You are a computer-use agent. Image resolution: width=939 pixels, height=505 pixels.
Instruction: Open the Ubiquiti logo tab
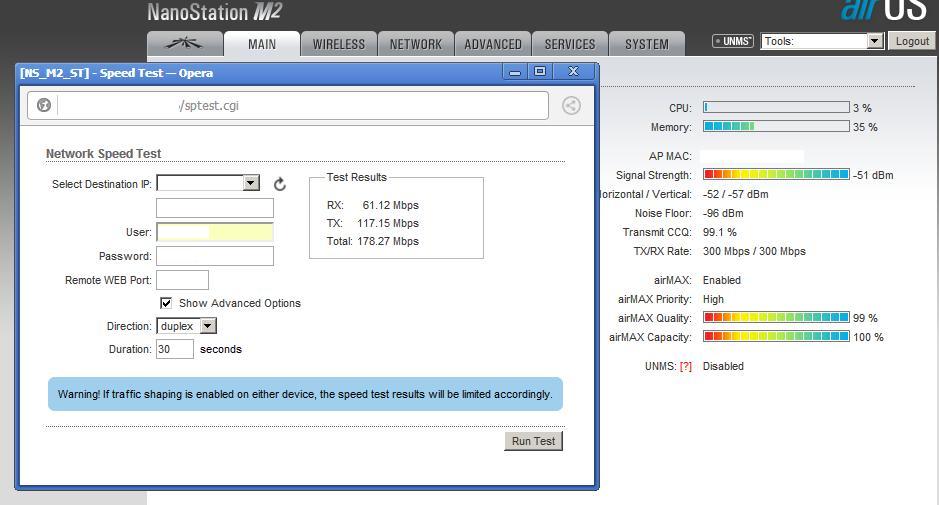[184, 44]
